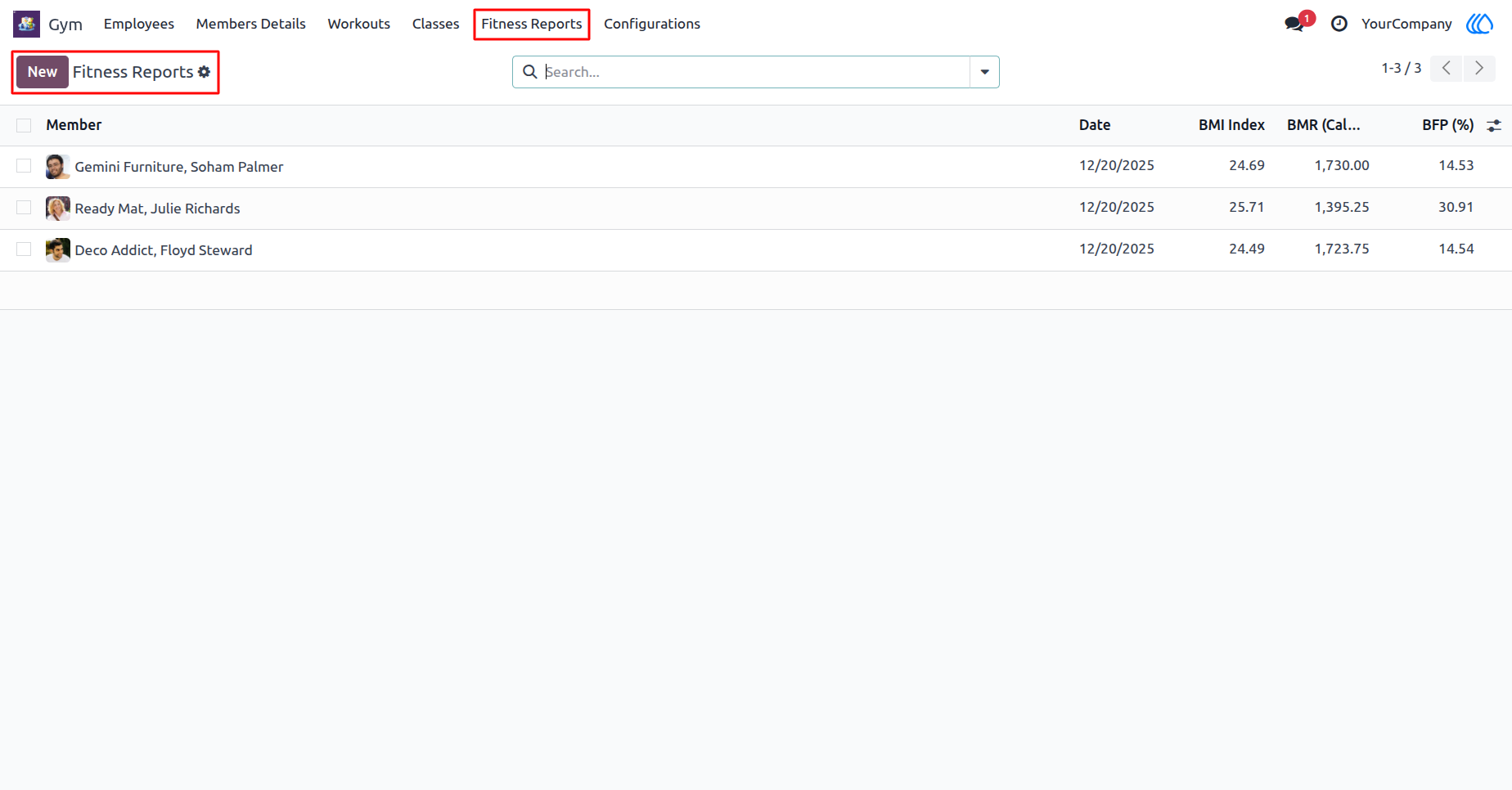Click the date in Julie Richards' row
1512x790 pixels.
coord(1117,207)
